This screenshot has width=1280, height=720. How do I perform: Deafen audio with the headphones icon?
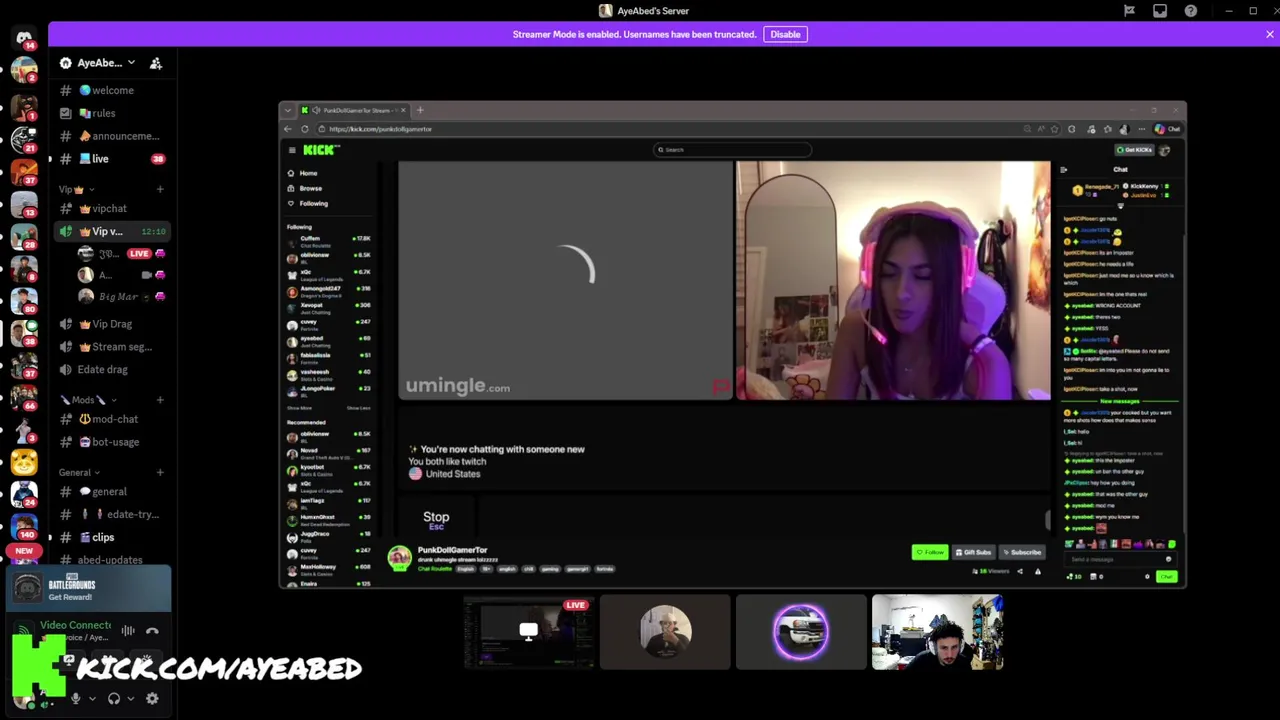pyautogui.click(x=114, y=699)
